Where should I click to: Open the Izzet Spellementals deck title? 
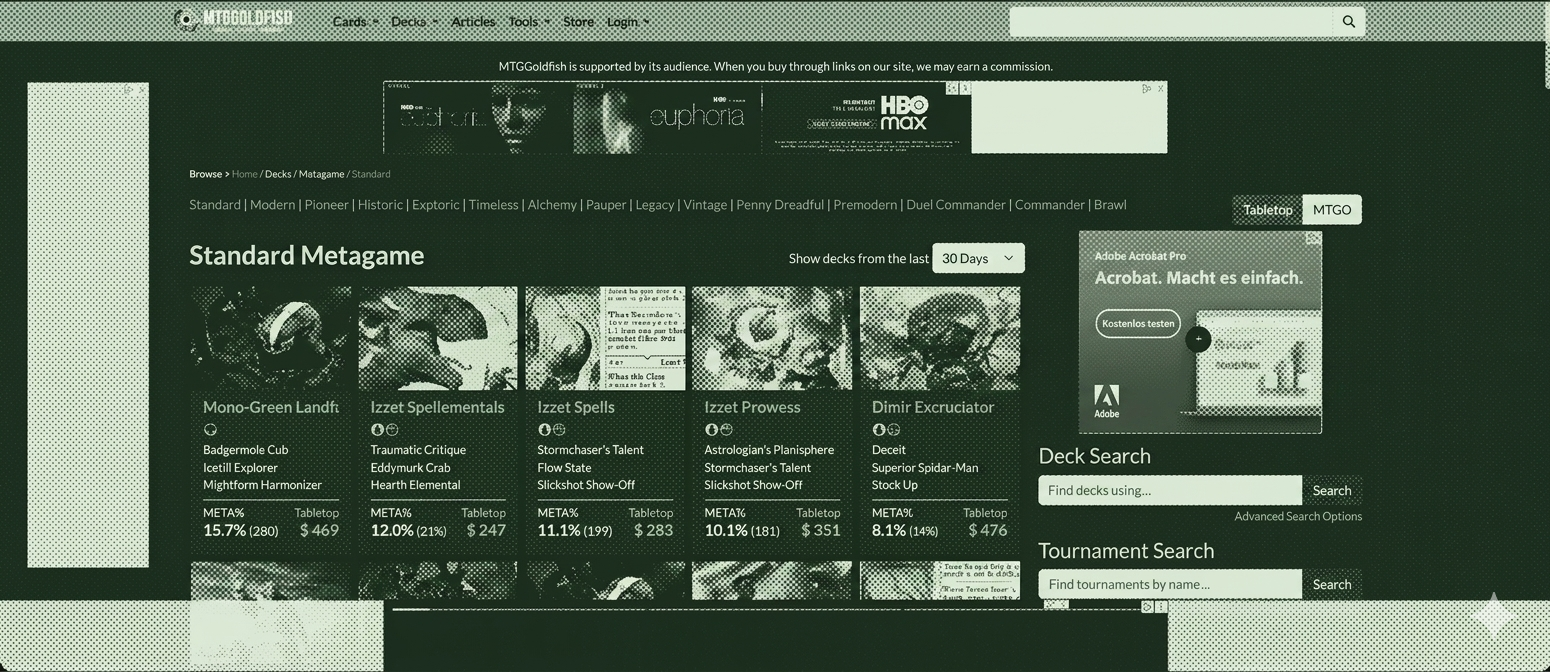coord(437,407)
